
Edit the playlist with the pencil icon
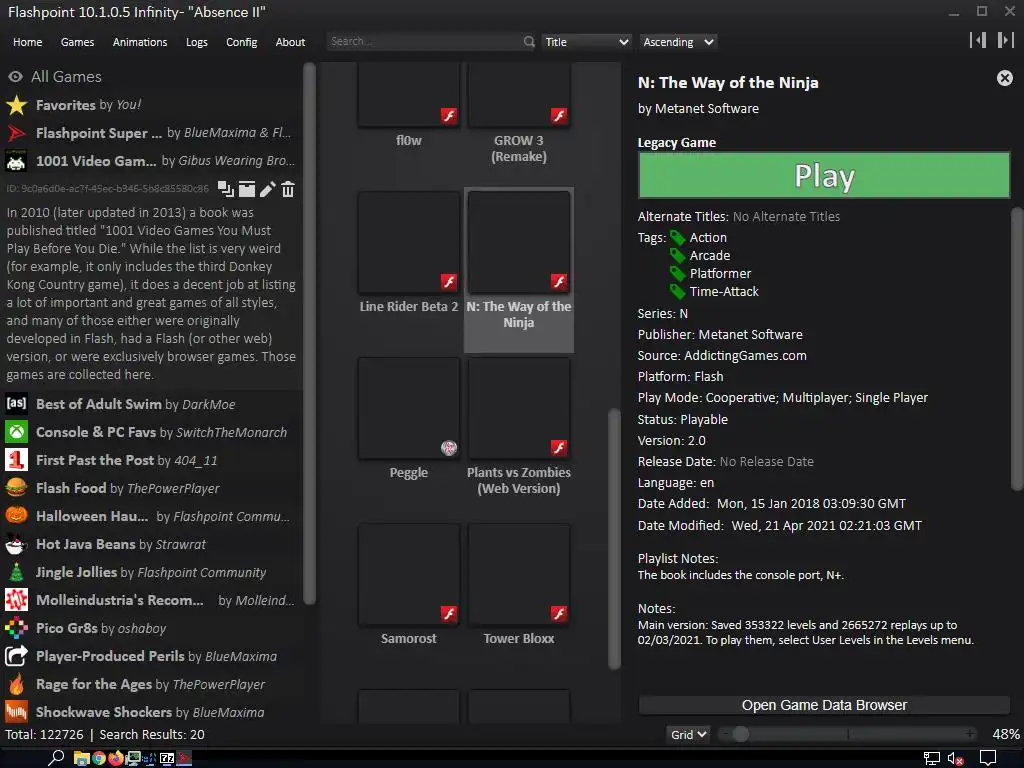coord(267,189)
